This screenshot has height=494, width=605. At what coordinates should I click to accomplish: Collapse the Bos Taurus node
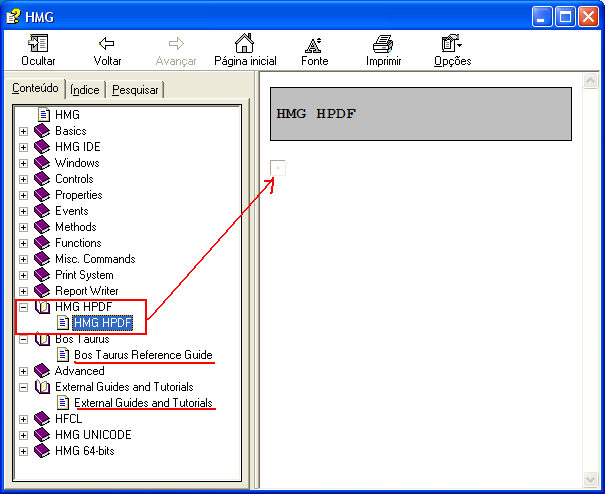[23, 339]
